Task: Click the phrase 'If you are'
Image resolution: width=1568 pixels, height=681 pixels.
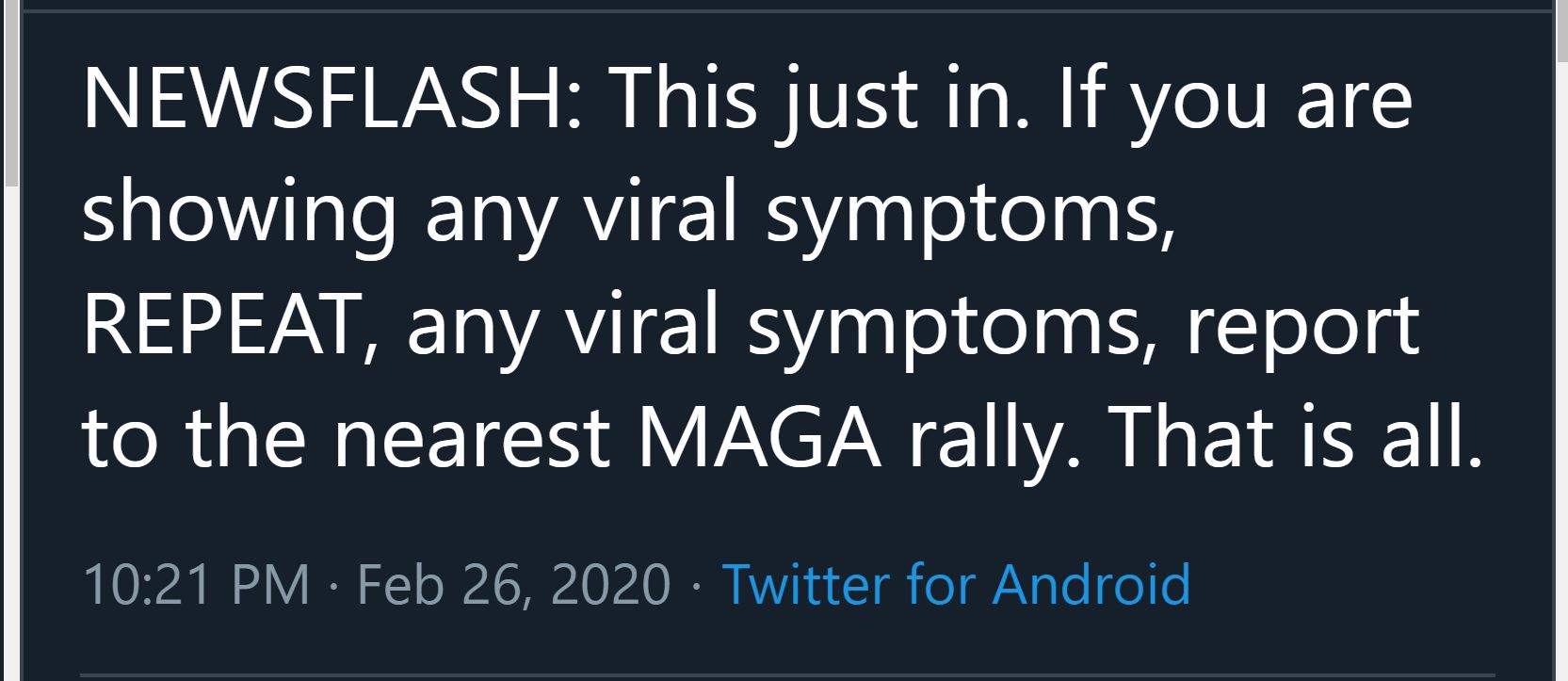Action: 1237,102
